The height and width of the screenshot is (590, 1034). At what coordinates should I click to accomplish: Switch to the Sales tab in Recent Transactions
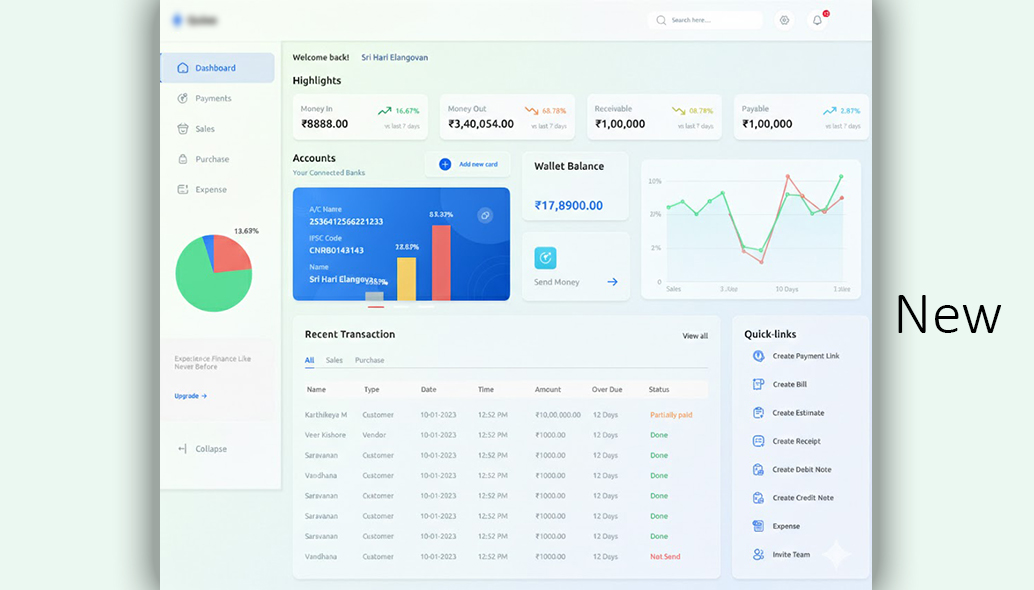click(334, 360)
